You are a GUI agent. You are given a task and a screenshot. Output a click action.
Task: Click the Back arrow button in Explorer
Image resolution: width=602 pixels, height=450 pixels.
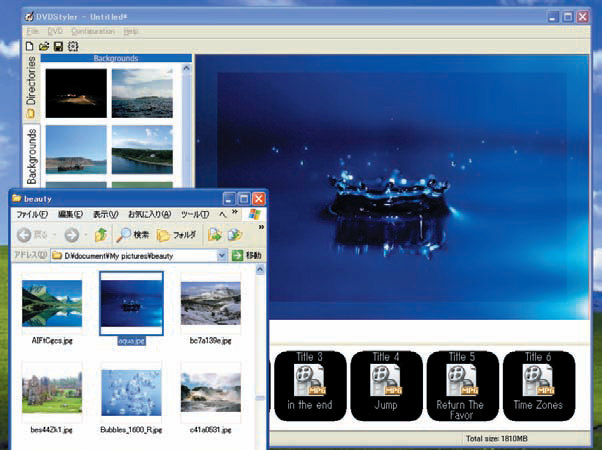(24, 235)
